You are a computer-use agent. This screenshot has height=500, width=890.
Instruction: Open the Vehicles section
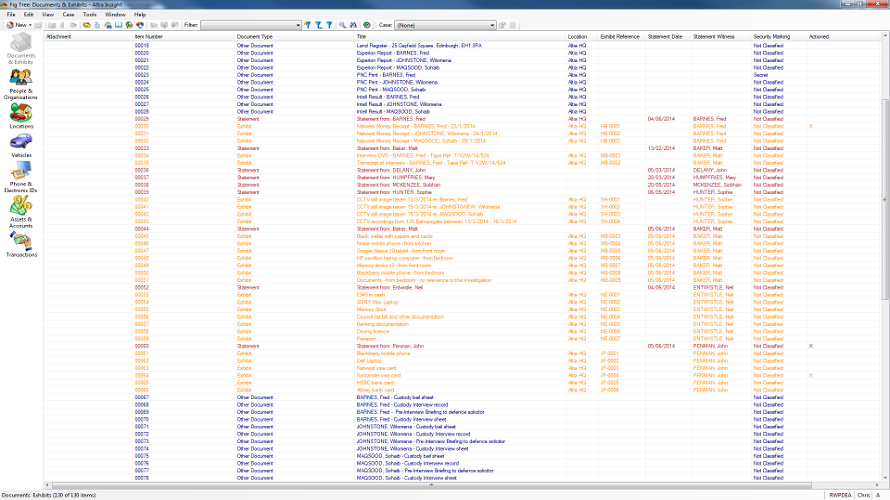(21, 145)
